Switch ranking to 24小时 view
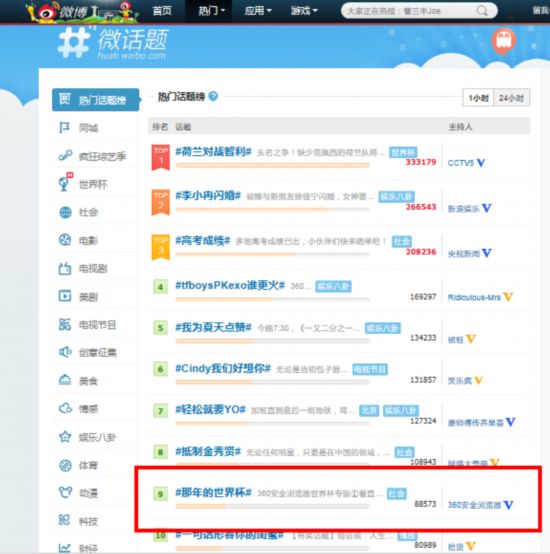 [511, 98]
